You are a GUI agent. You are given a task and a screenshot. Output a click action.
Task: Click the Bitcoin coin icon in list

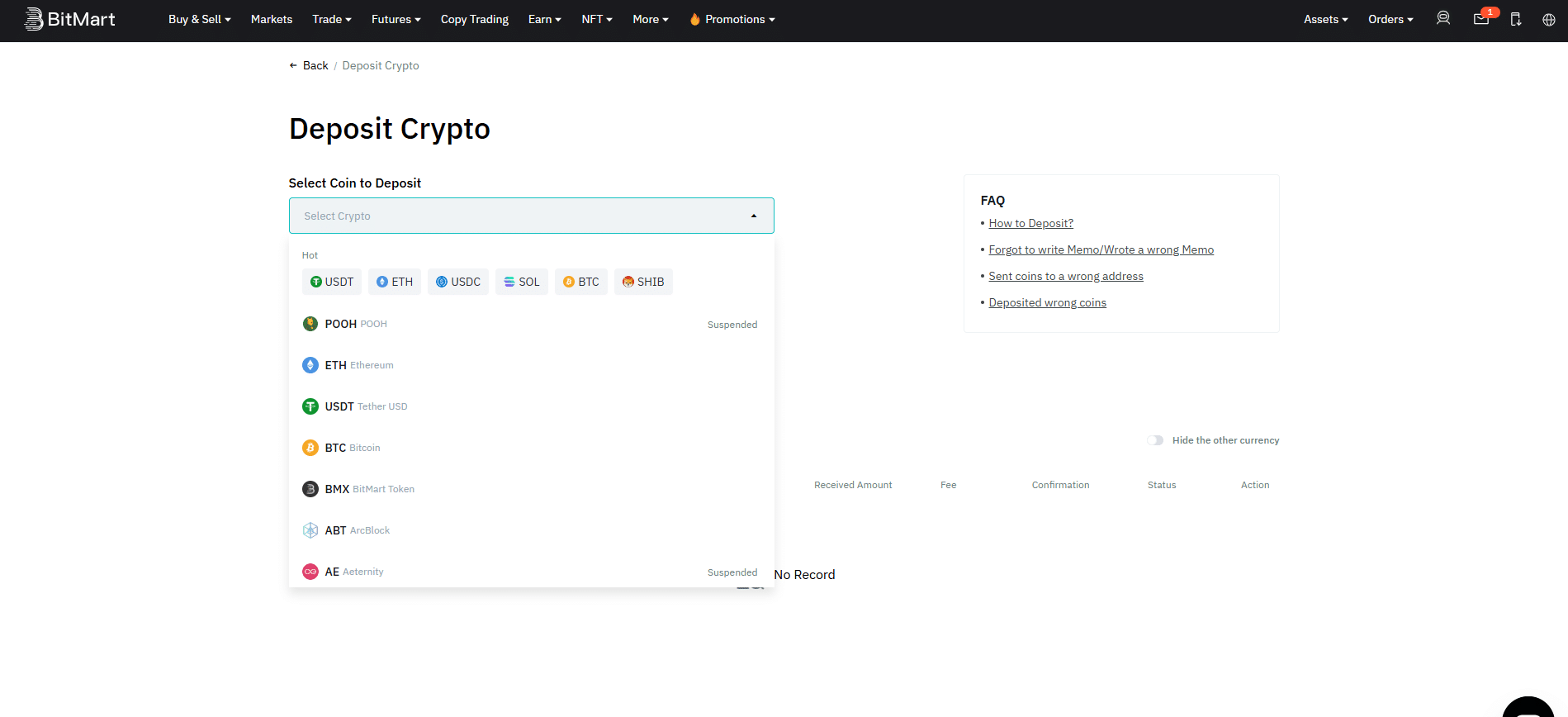click(x=310, y=448)
